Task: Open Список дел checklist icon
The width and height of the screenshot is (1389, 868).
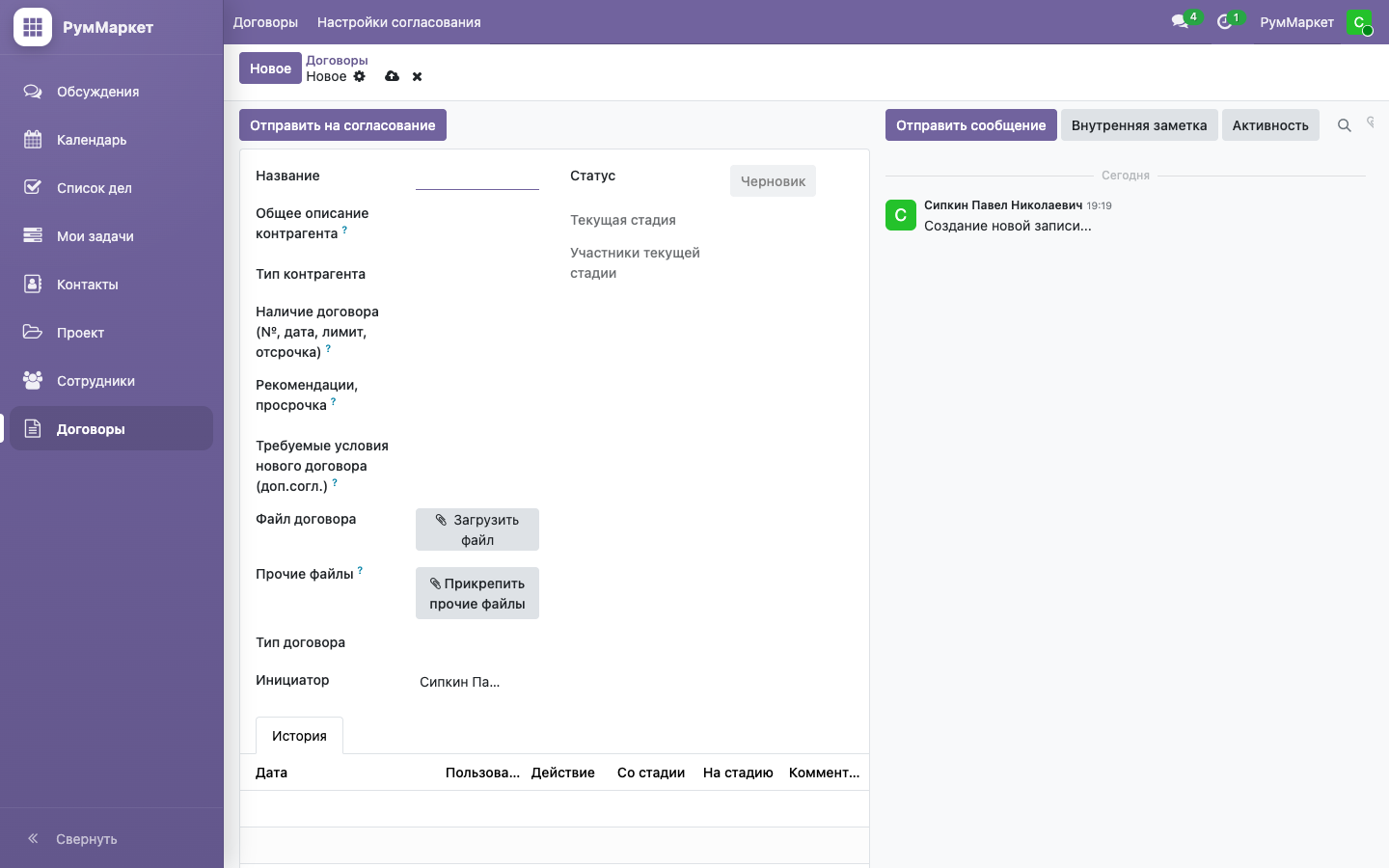Action: click(x=33, y=187)
